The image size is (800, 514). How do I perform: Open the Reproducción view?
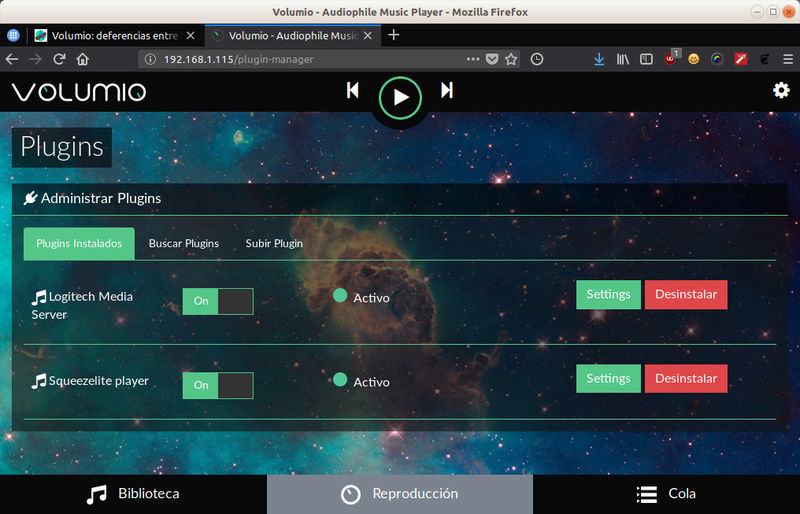pyautogui.click(x=400, y=494)
